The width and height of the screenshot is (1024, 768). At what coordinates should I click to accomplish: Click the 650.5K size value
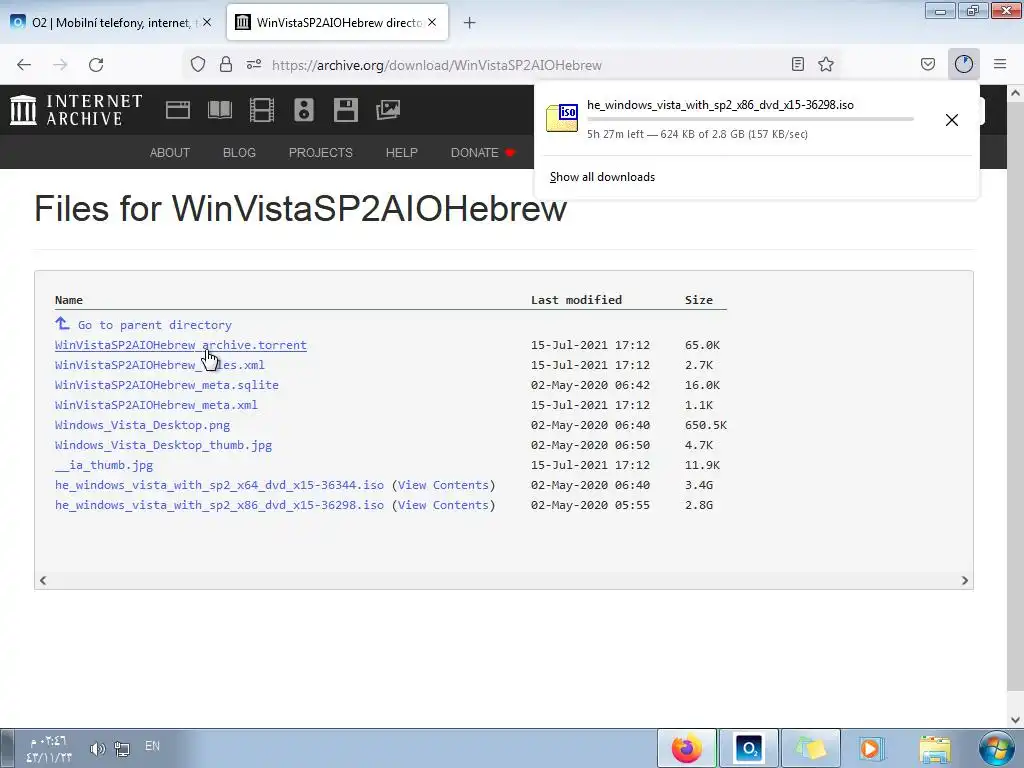point(706,425)
